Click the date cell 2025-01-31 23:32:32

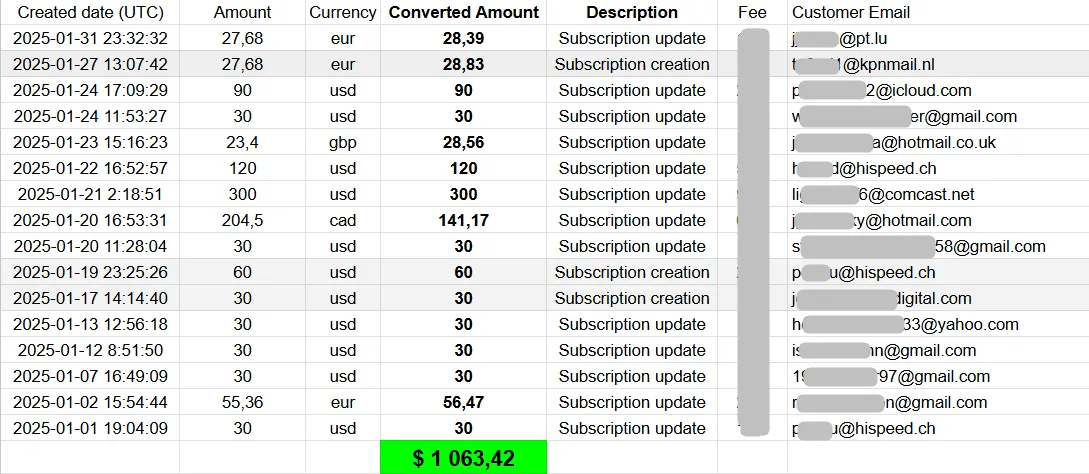(90, 39)
